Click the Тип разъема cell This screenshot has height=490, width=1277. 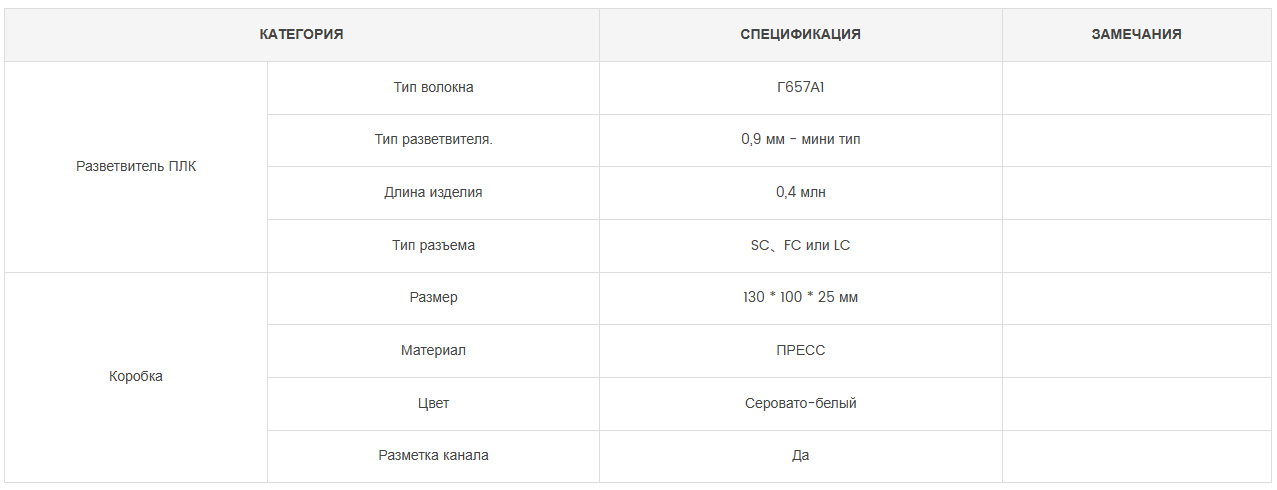click(434, 246)
